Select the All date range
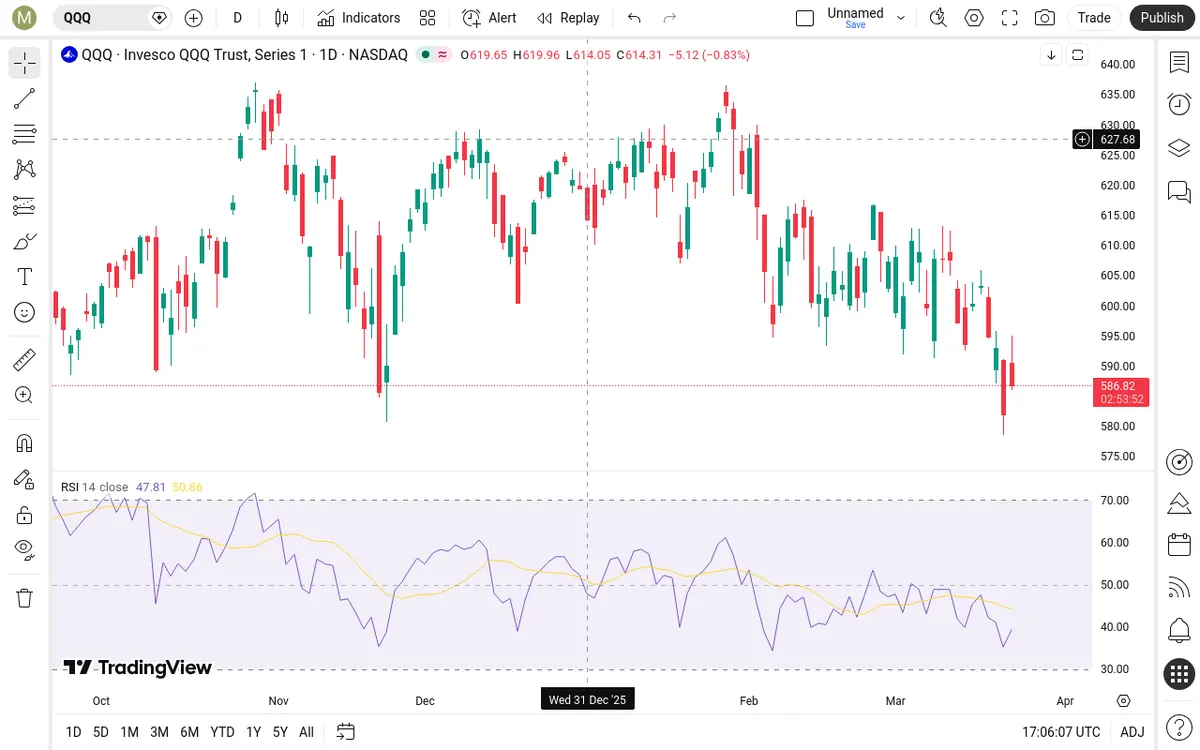1200x750 pixels. coord(306,732)
